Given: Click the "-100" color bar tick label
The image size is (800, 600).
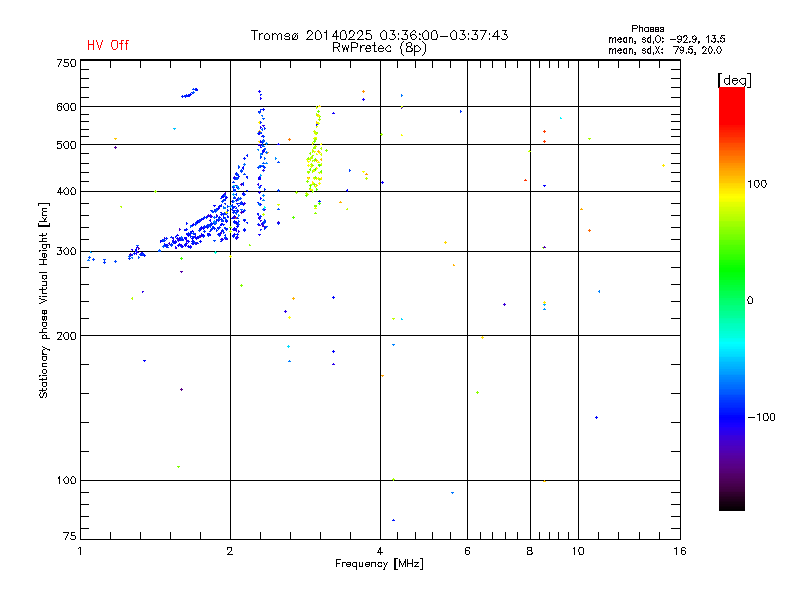Looking at the screenshot, I should pyautogui.click(x=761, y=417).
